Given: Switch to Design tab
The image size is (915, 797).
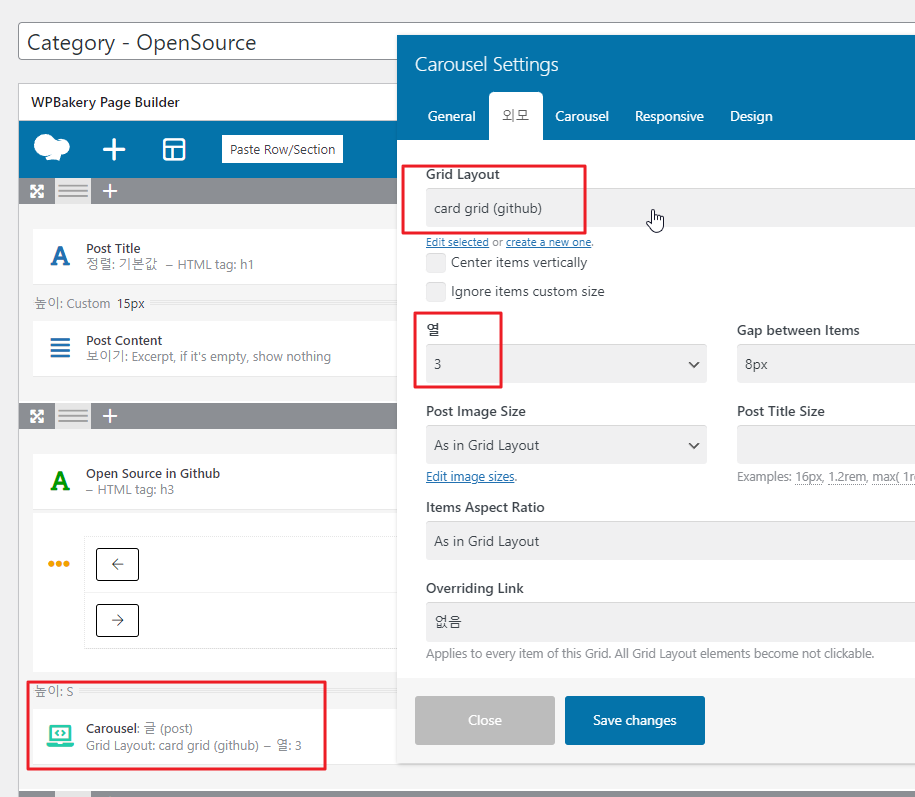Looking at the screenshot, I should point(751,117).
